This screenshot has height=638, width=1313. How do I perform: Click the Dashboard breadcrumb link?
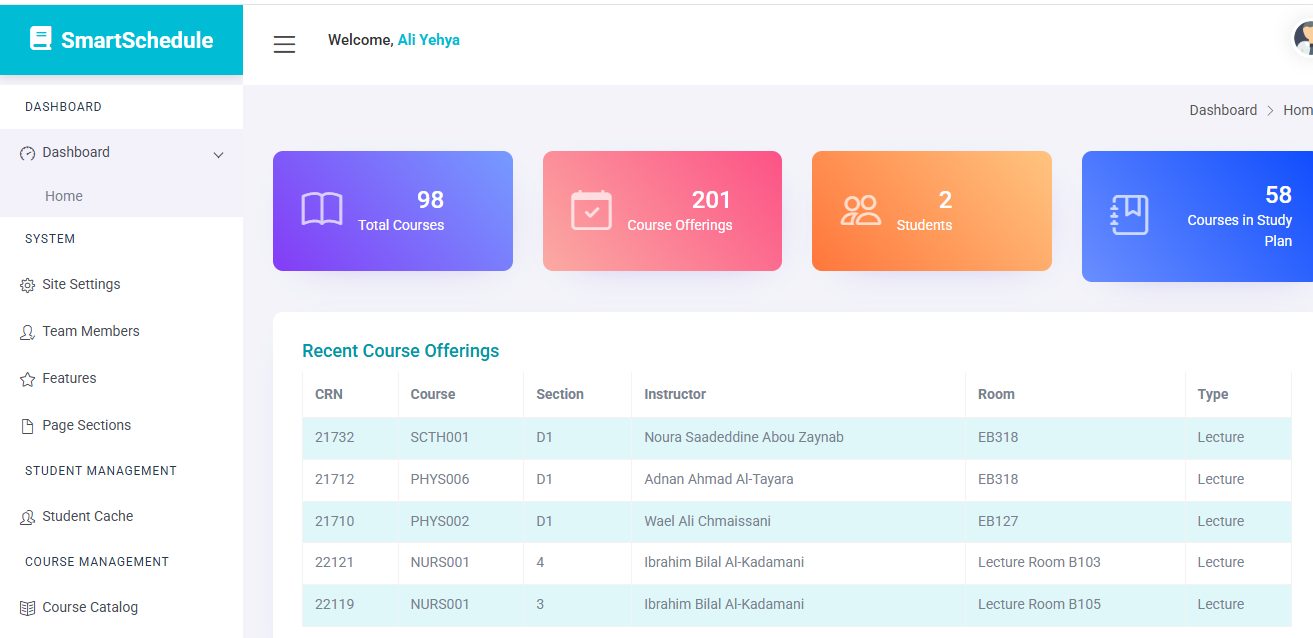[1222, 110]
